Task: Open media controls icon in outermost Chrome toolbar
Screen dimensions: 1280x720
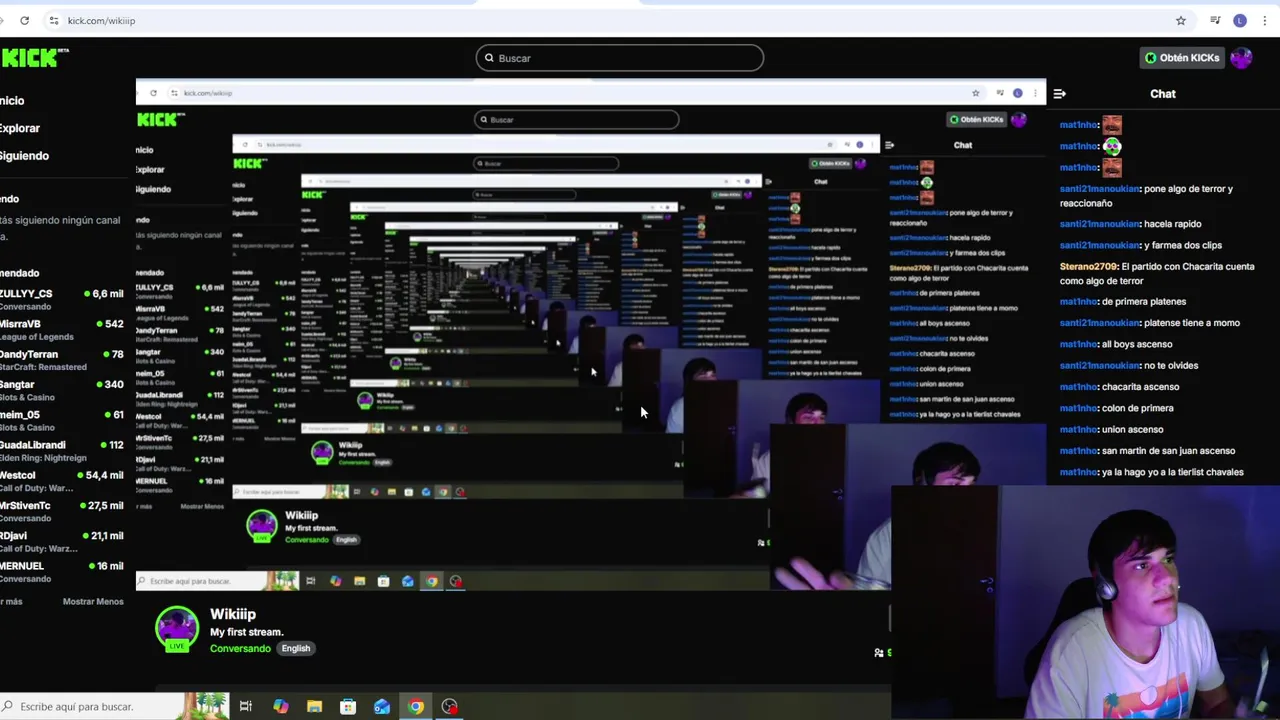Action: (1215, 20)
